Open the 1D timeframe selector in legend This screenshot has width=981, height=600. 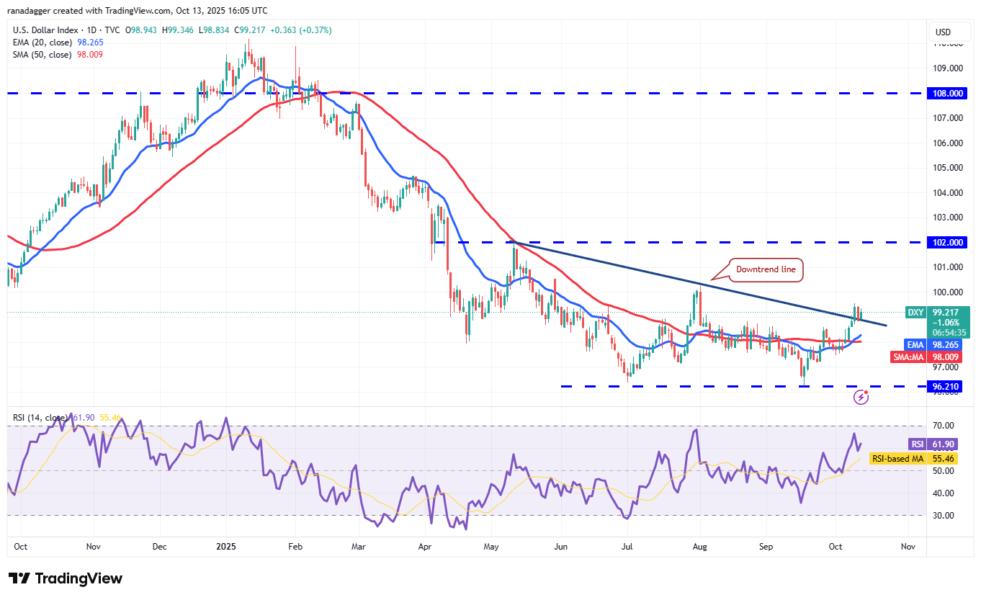click(93, 30)
